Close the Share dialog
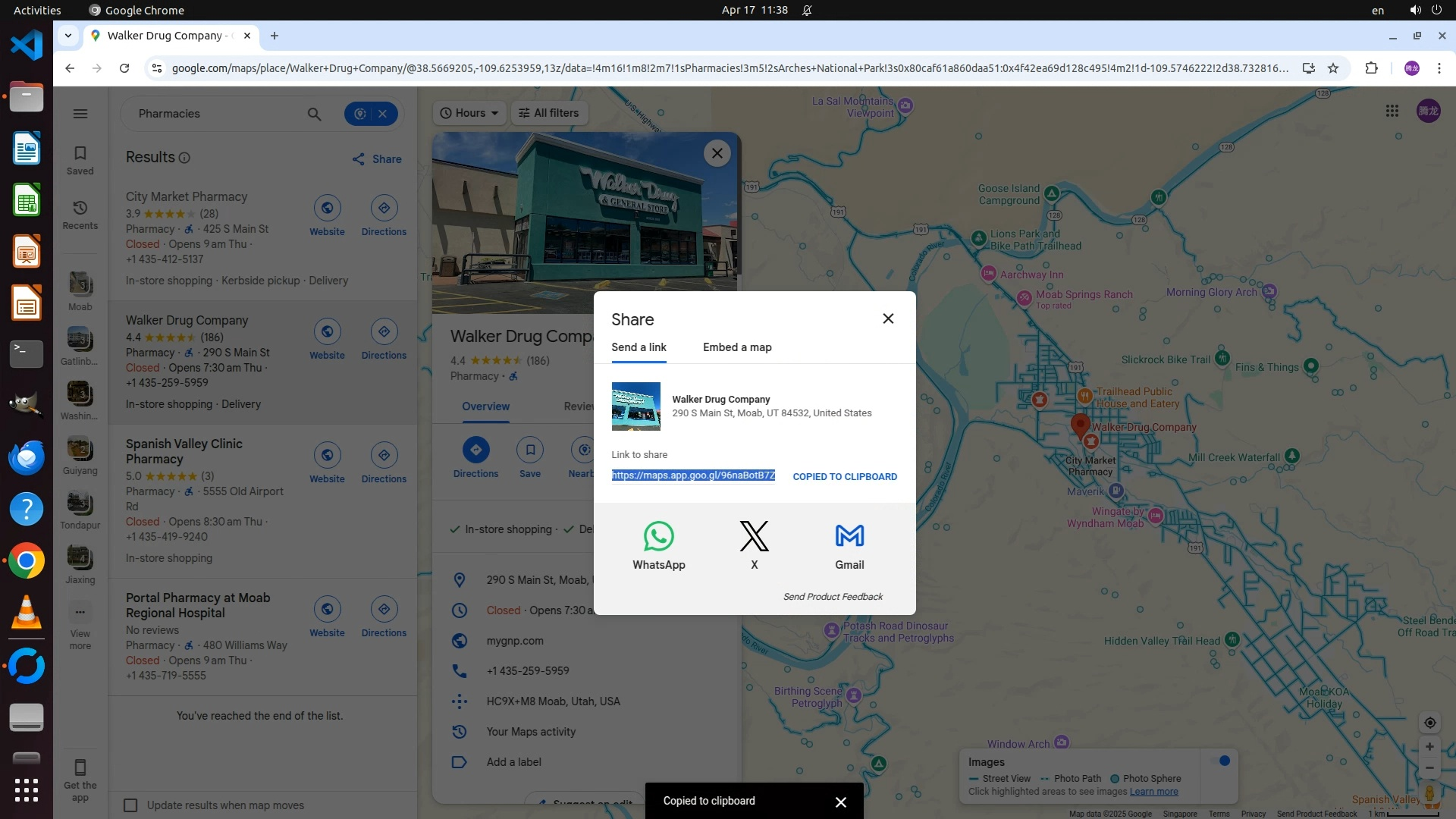The image size is (1456, 819). coord(888,318)
